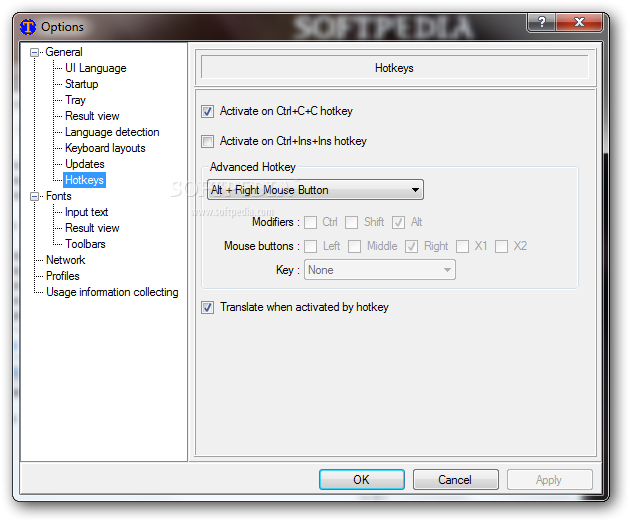Open the Startup settings page

[x=82, y=84]
